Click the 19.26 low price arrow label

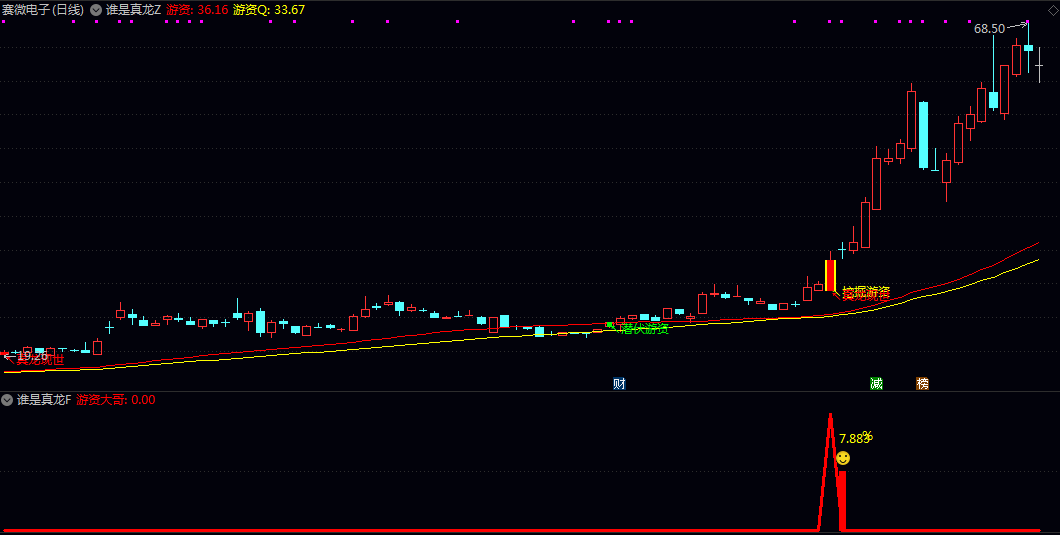(27, 354)
